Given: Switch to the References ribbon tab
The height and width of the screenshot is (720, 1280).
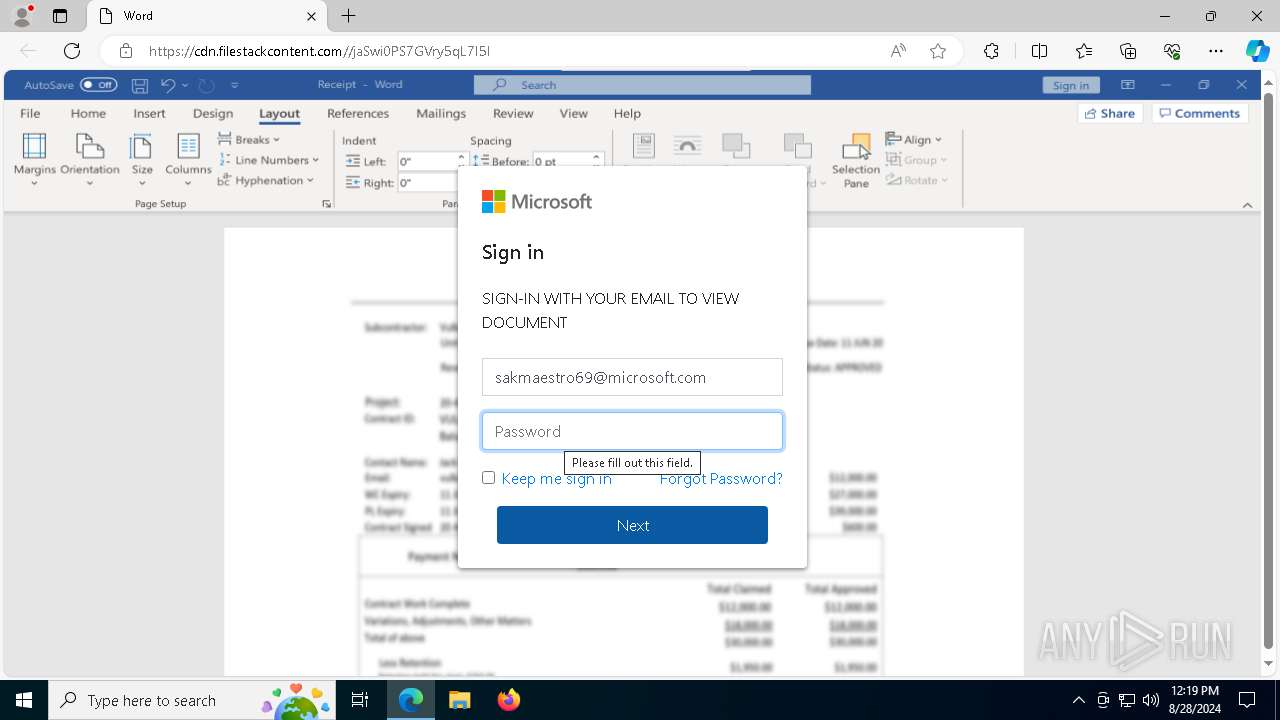Looking at the screenshot, I should [358, 113].
